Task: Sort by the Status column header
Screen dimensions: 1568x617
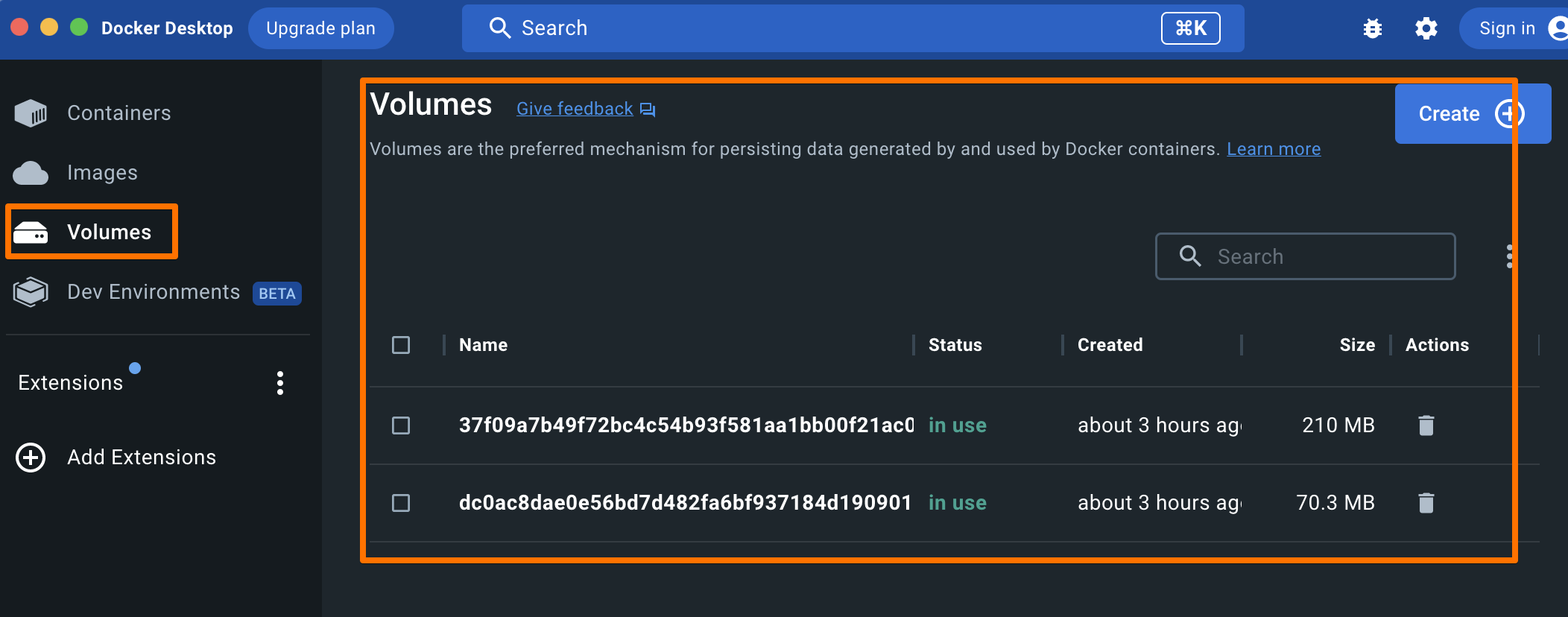Action: point(955,345)
